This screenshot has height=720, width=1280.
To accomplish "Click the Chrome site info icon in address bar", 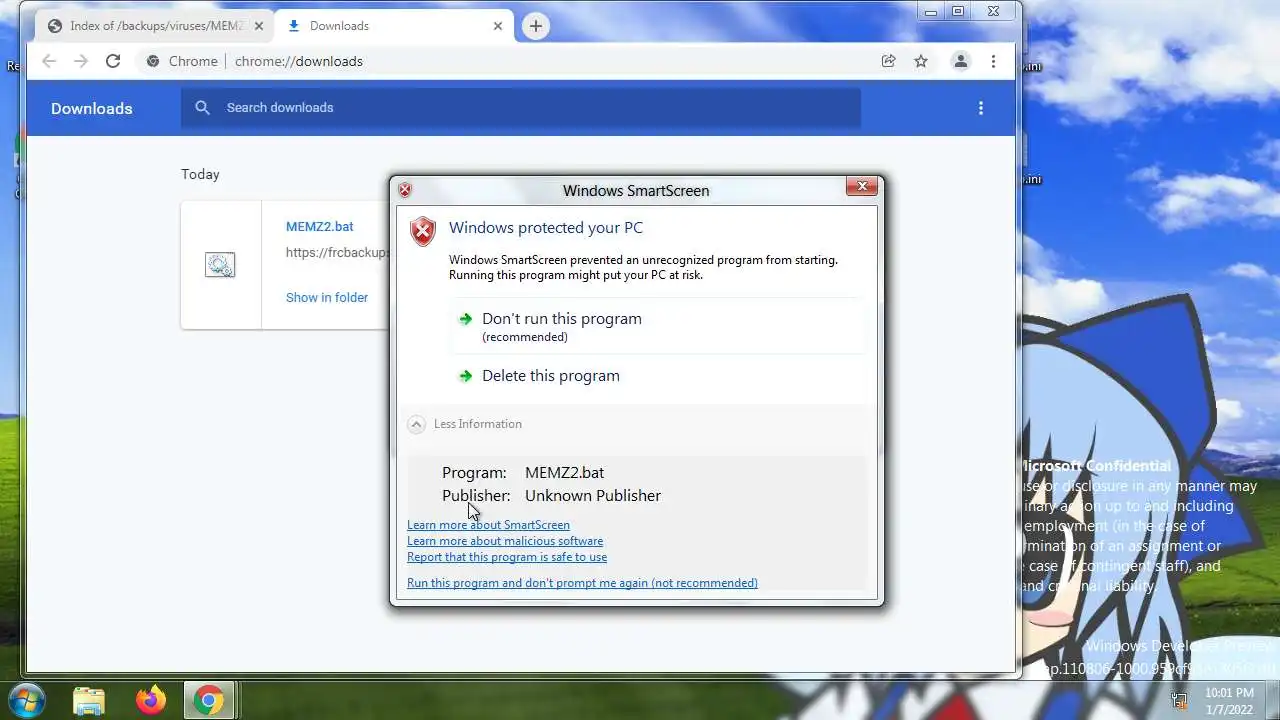I will 153,61.
